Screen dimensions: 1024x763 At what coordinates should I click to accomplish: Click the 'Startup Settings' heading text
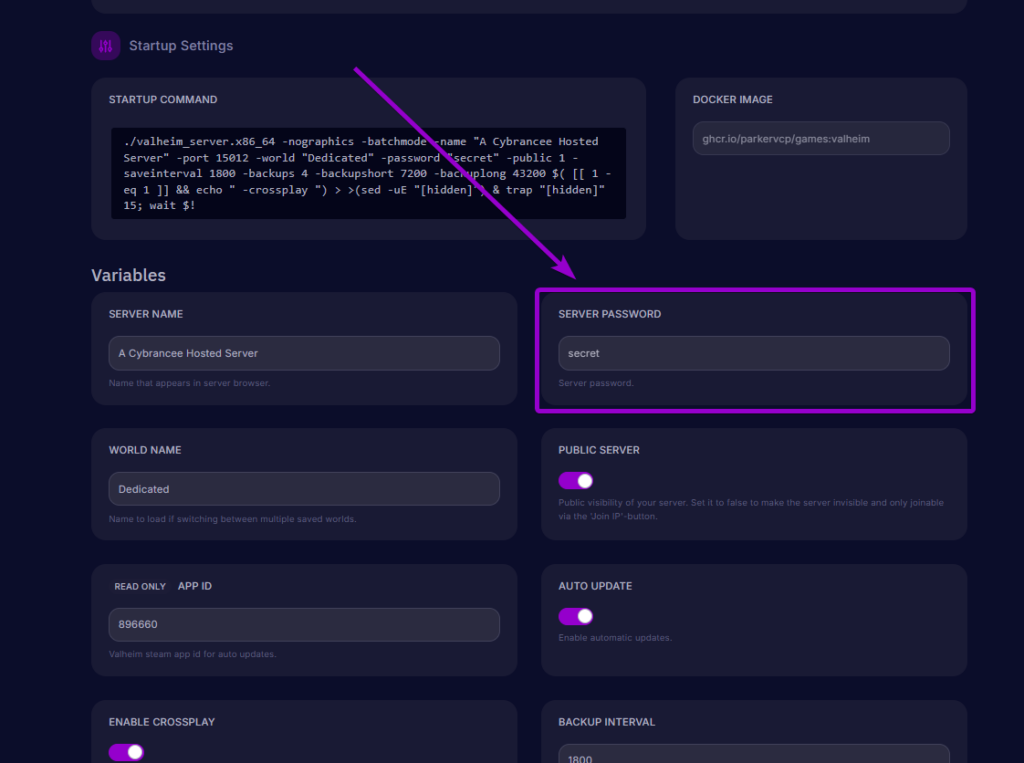click(x=181, y=46)
